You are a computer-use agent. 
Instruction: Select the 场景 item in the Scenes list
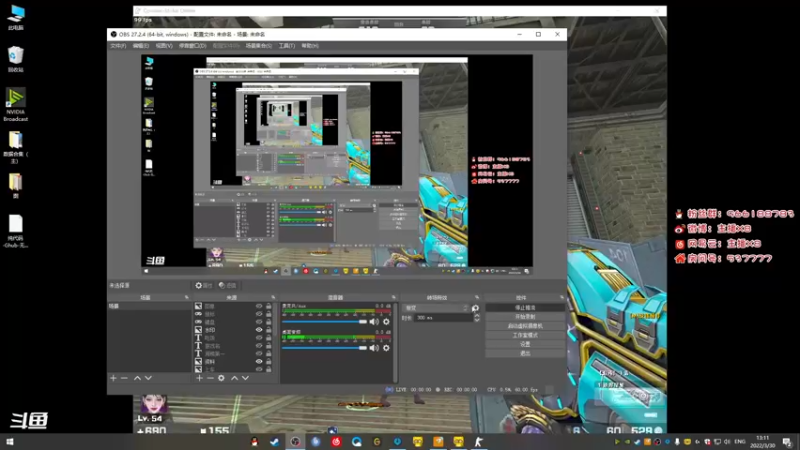click(x=149, y=306)
